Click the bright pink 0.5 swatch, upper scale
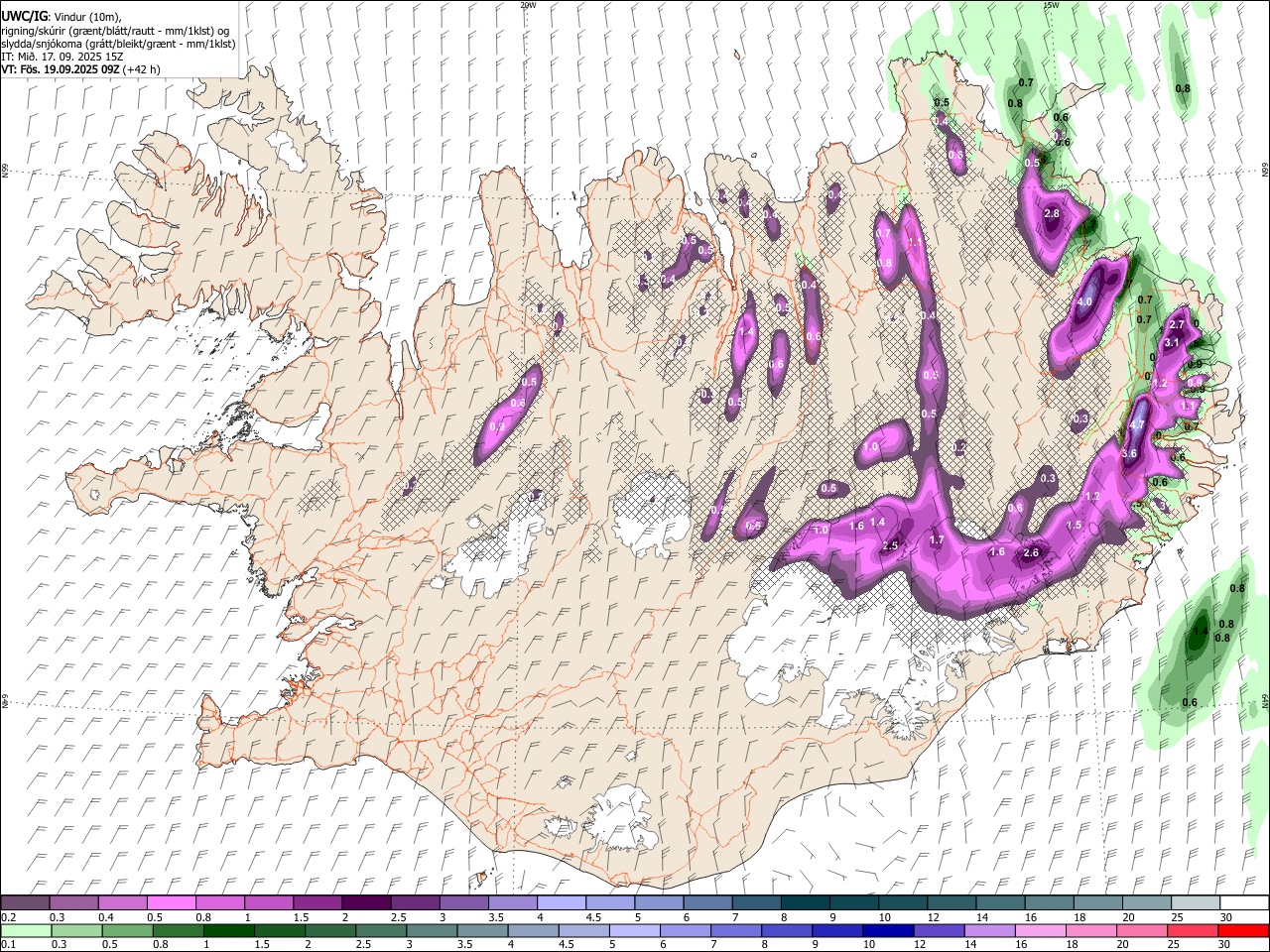This screenshot has width=1270, height=952. point(171,902)
